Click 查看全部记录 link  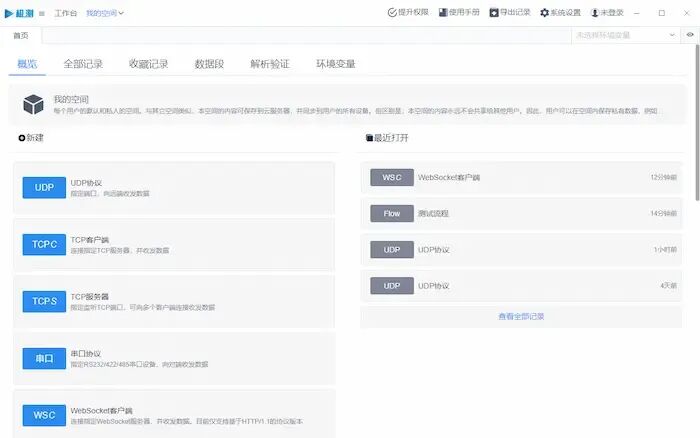(521, 317)
